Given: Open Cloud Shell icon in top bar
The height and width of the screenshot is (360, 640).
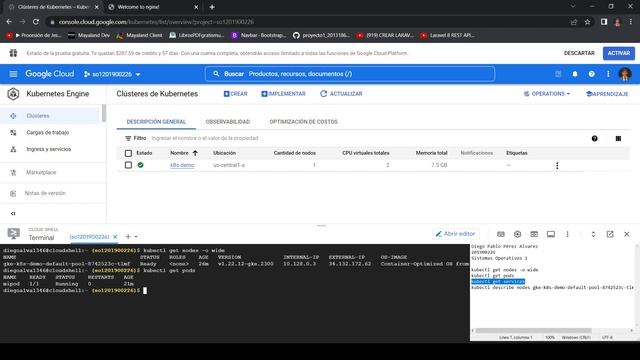Looking at the screenshot, I should [x=558, y=74].
